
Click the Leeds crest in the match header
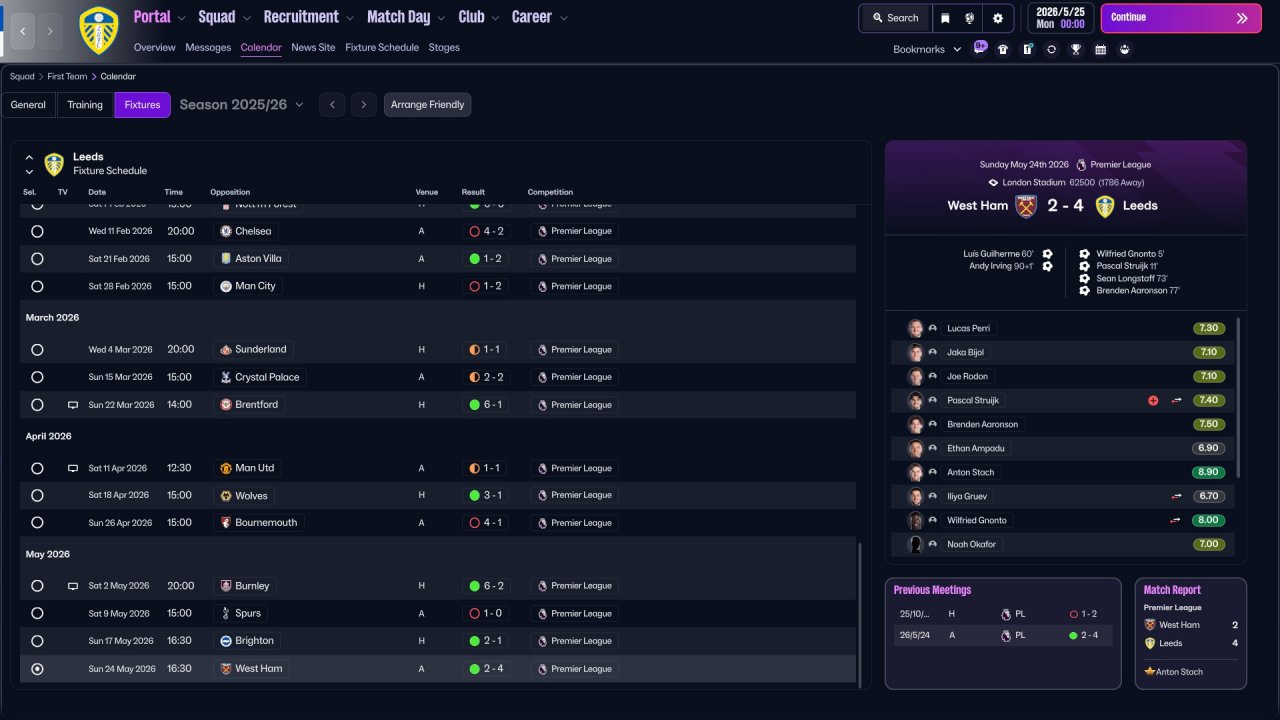pos(1105,206)
